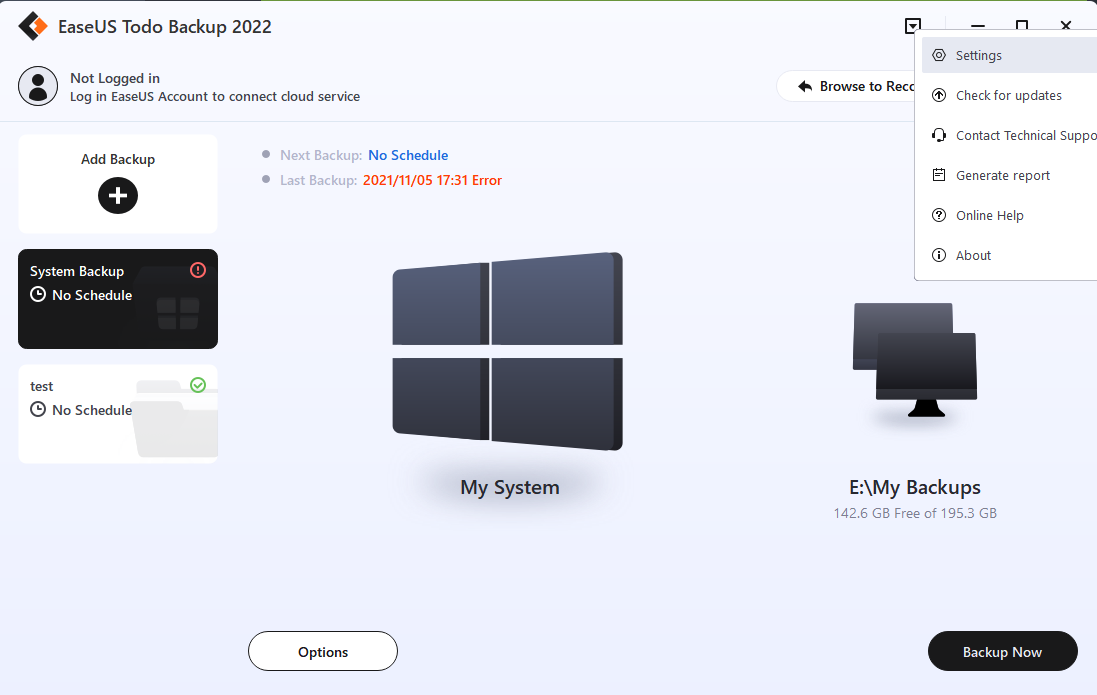Click the Backup Now button
1097x695 pixels.
click(1003, 652)
